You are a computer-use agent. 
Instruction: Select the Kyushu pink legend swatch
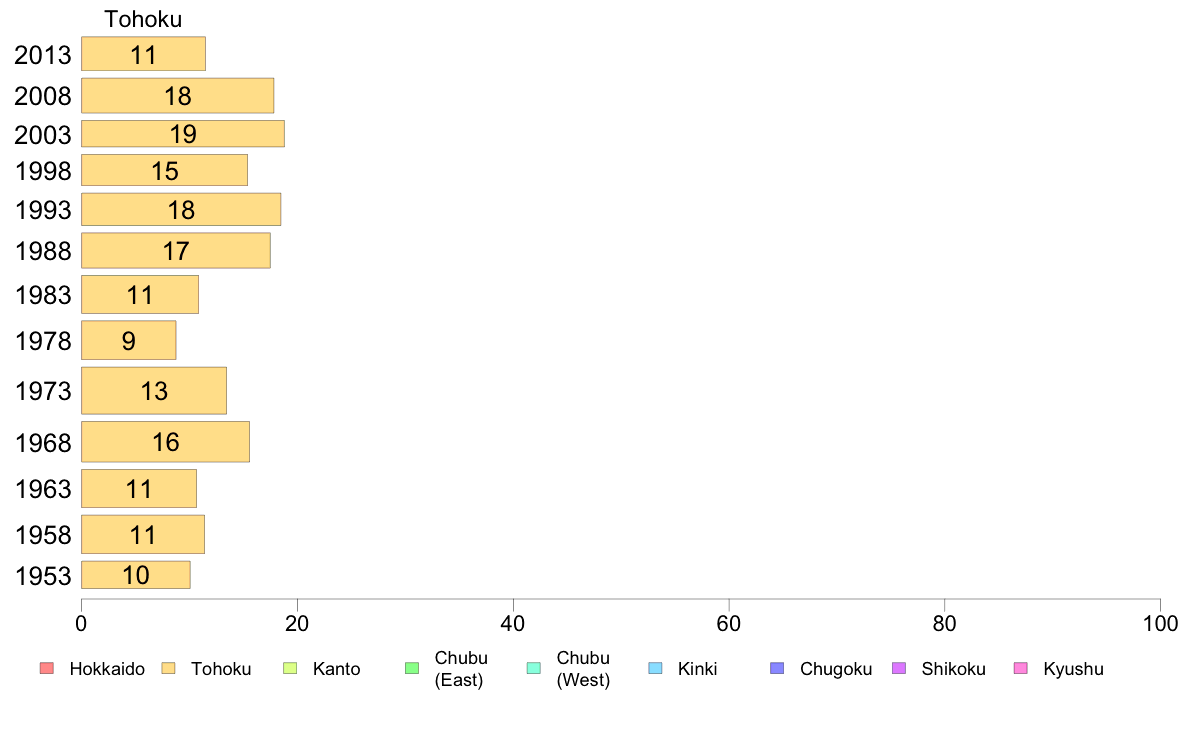pos(1021,668)
